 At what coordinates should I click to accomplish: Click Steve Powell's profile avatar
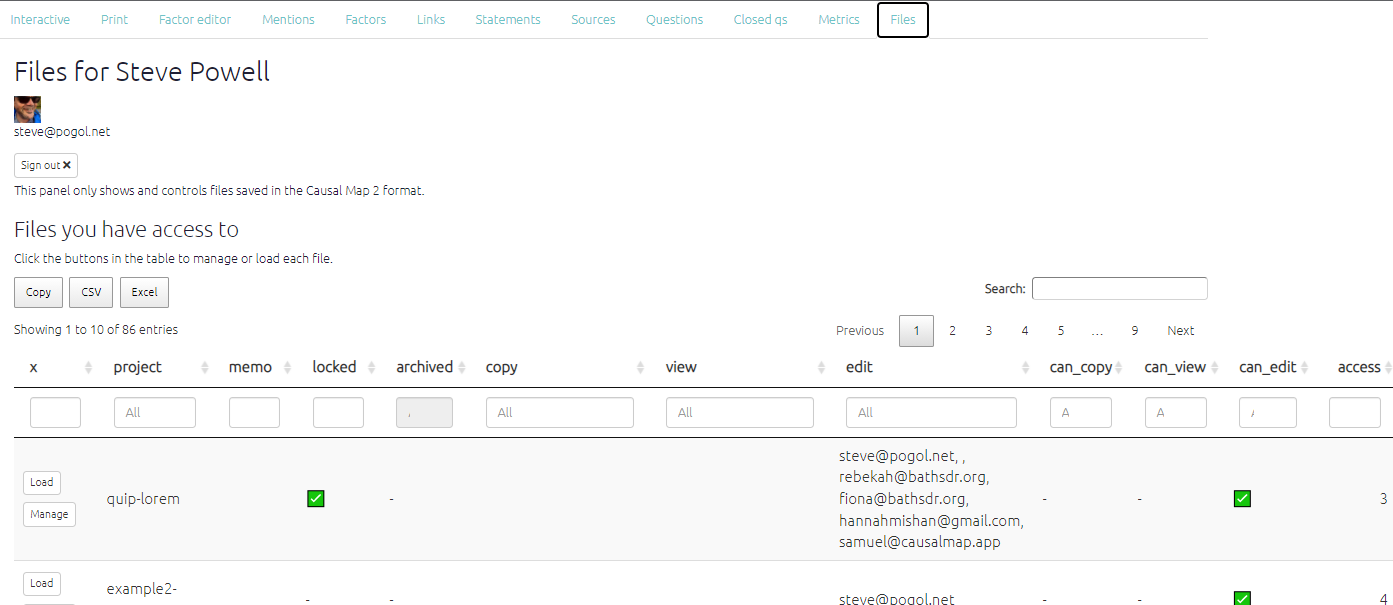(x=27, y=109)
